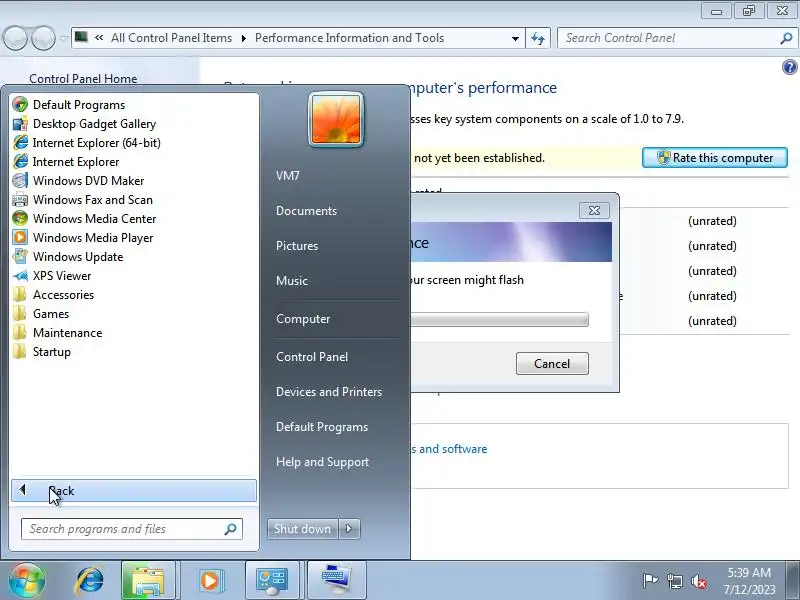
Task: Click the Start orb on taskbar
Action: click(27, 581)
